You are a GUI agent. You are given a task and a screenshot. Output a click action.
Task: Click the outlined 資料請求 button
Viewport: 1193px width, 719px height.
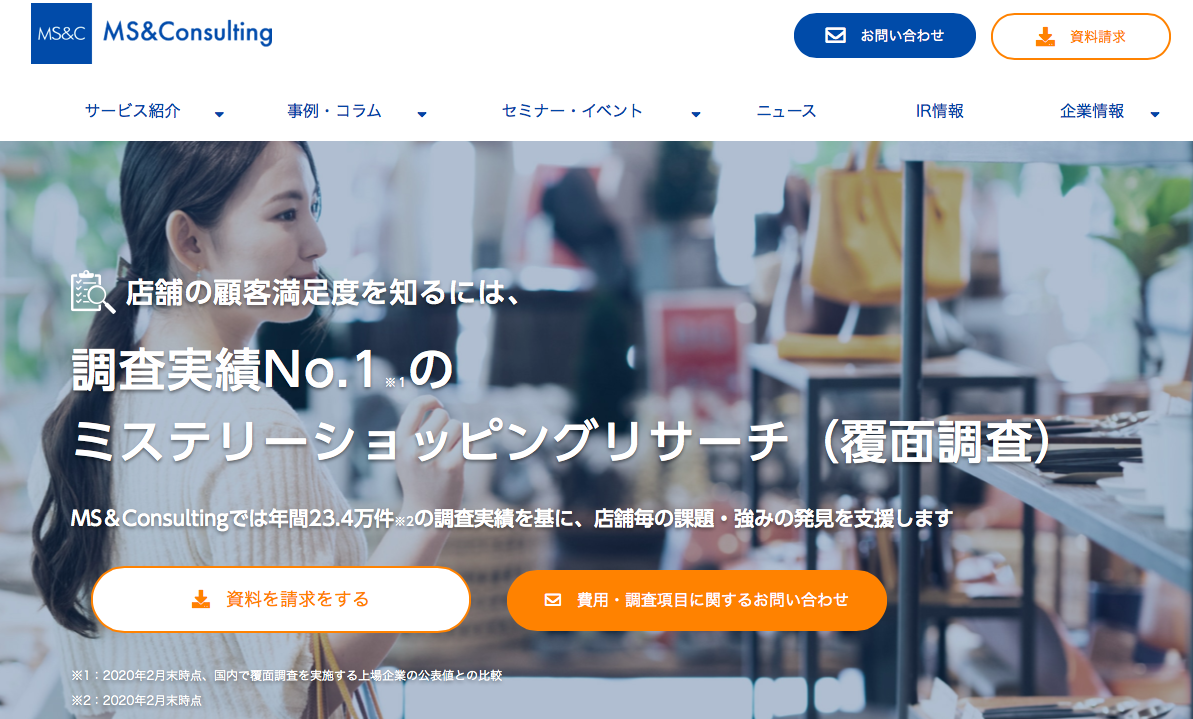coord(1080,37)
